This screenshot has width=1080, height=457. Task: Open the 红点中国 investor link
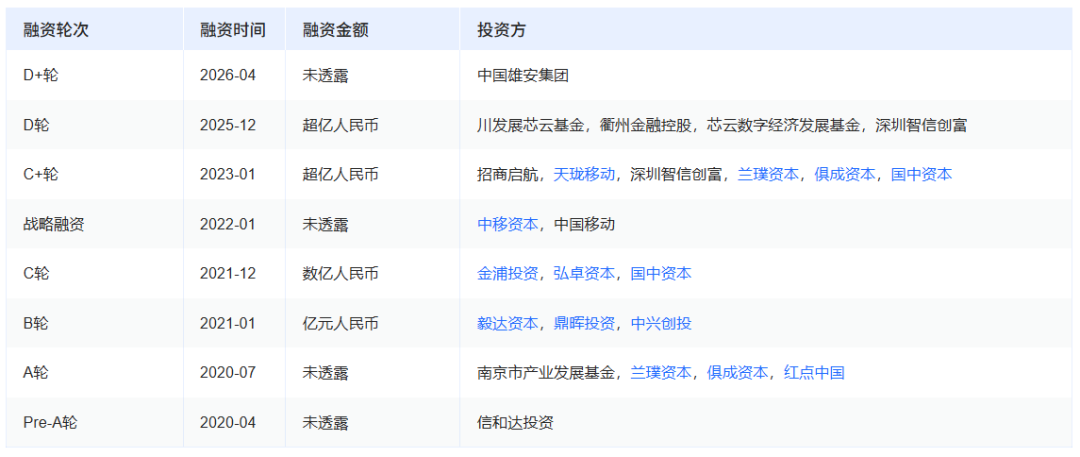coord(813,373)
